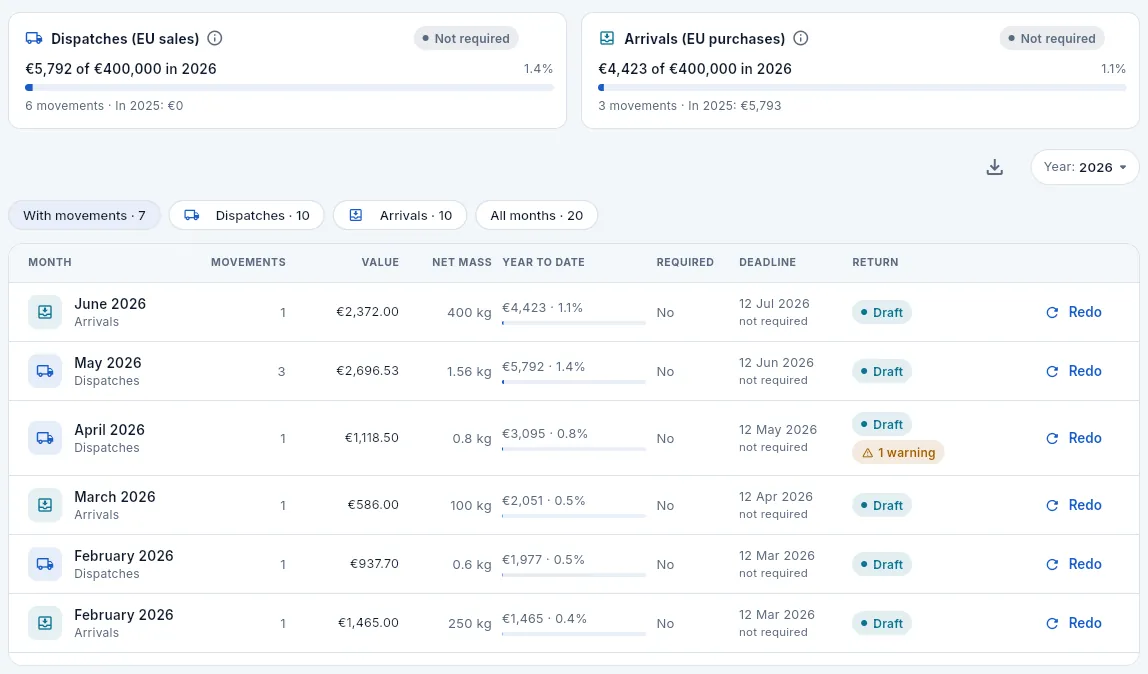Open the Year 2026 dropdown

tap(1084, 168)
